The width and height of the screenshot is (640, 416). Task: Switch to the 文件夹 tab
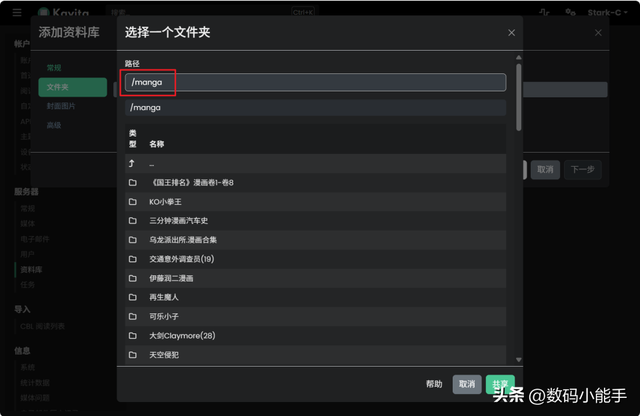[x=73, y=87]
